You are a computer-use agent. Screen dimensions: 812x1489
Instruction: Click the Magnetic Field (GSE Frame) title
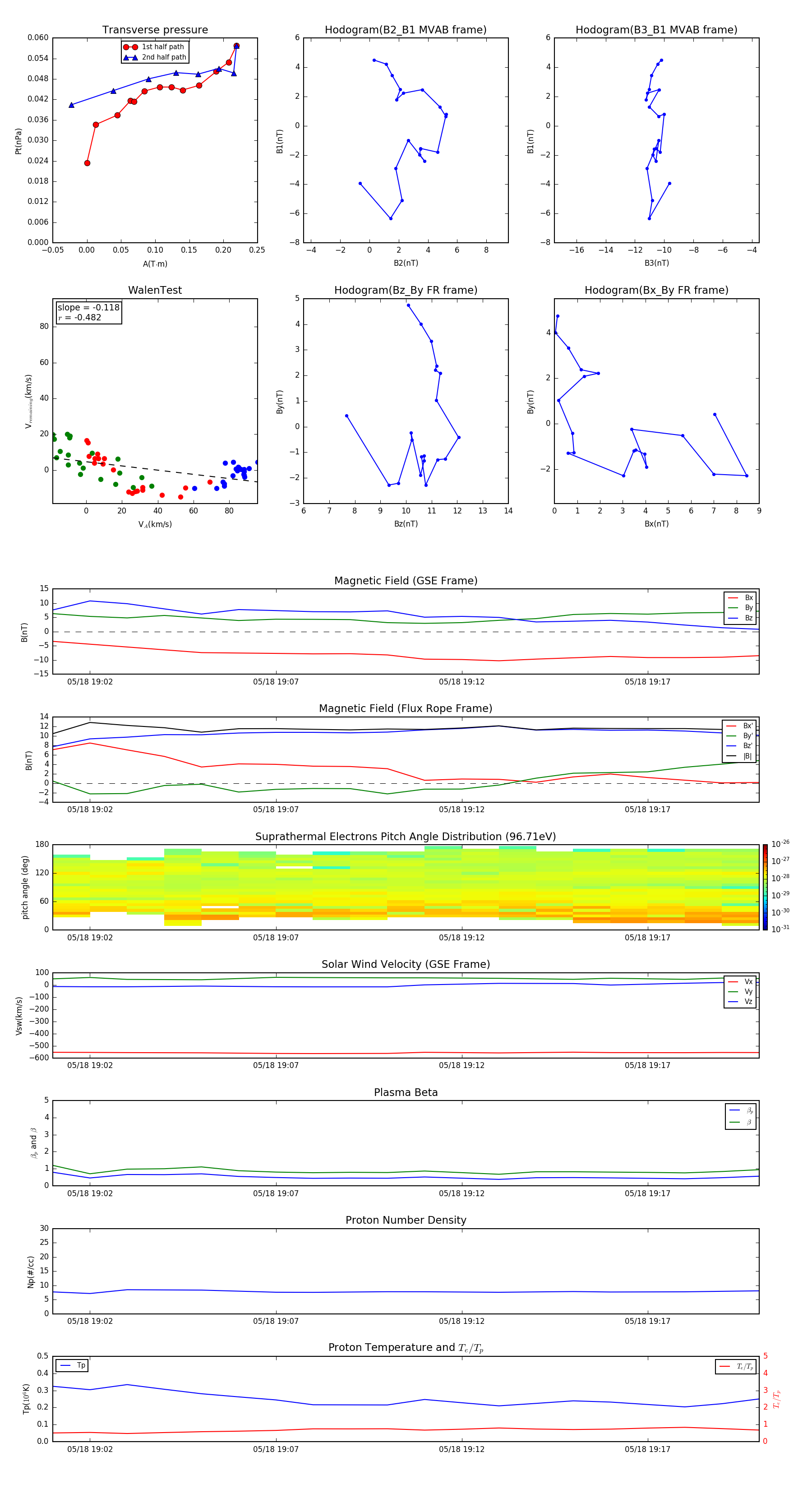[405, 581]
